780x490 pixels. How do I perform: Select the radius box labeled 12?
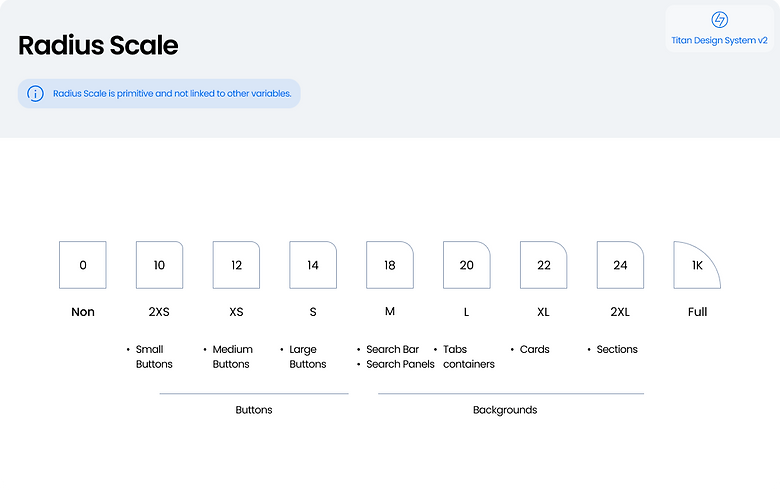tap(236, 265)
